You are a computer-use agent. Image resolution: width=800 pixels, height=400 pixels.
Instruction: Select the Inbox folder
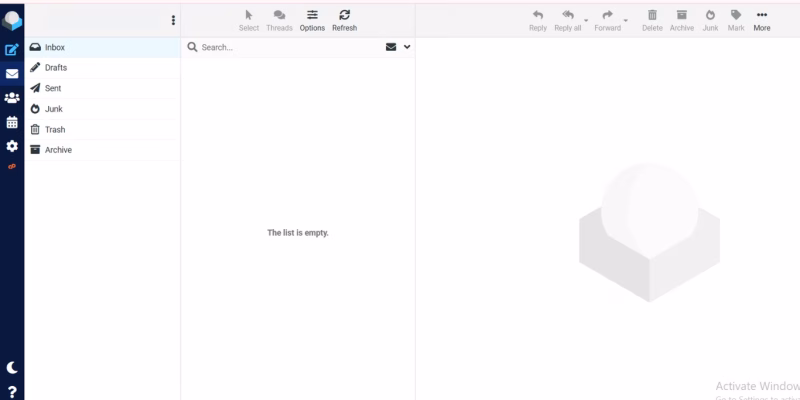tap(54, 47)
